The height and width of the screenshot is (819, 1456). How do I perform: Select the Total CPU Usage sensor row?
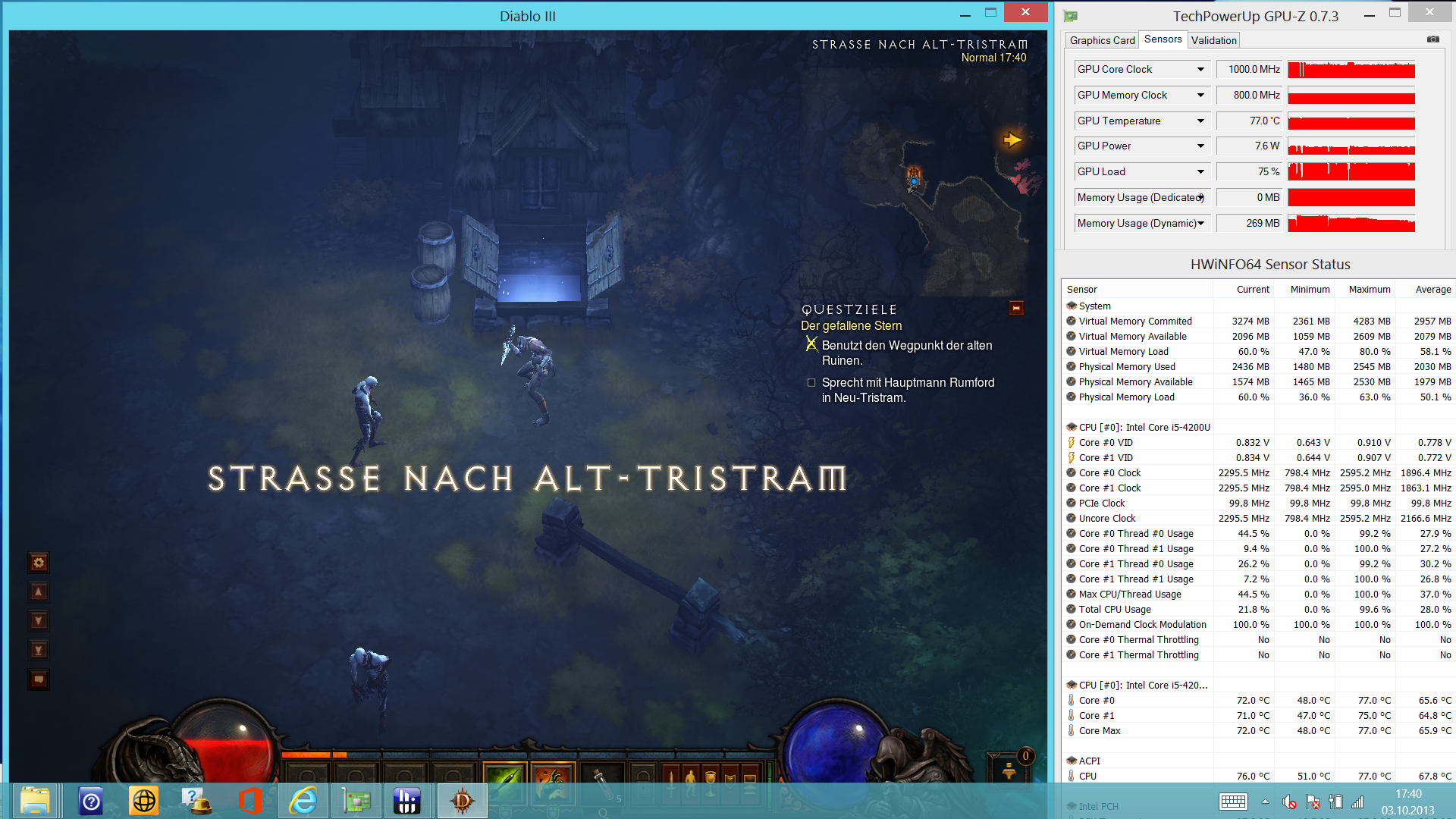point(1115,610)
